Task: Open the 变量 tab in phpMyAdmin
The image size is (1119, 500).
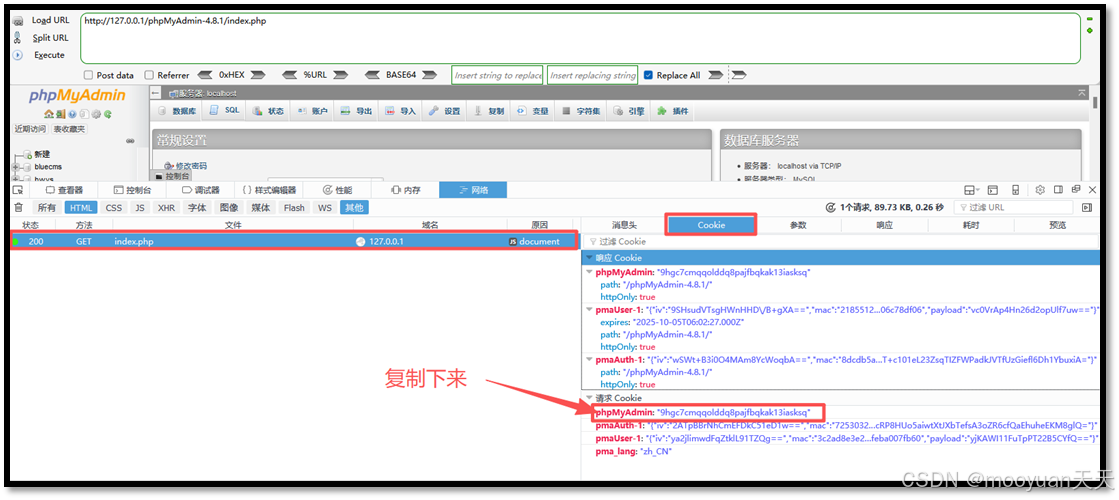Action: pyautogui.click(x=533, y=111)
